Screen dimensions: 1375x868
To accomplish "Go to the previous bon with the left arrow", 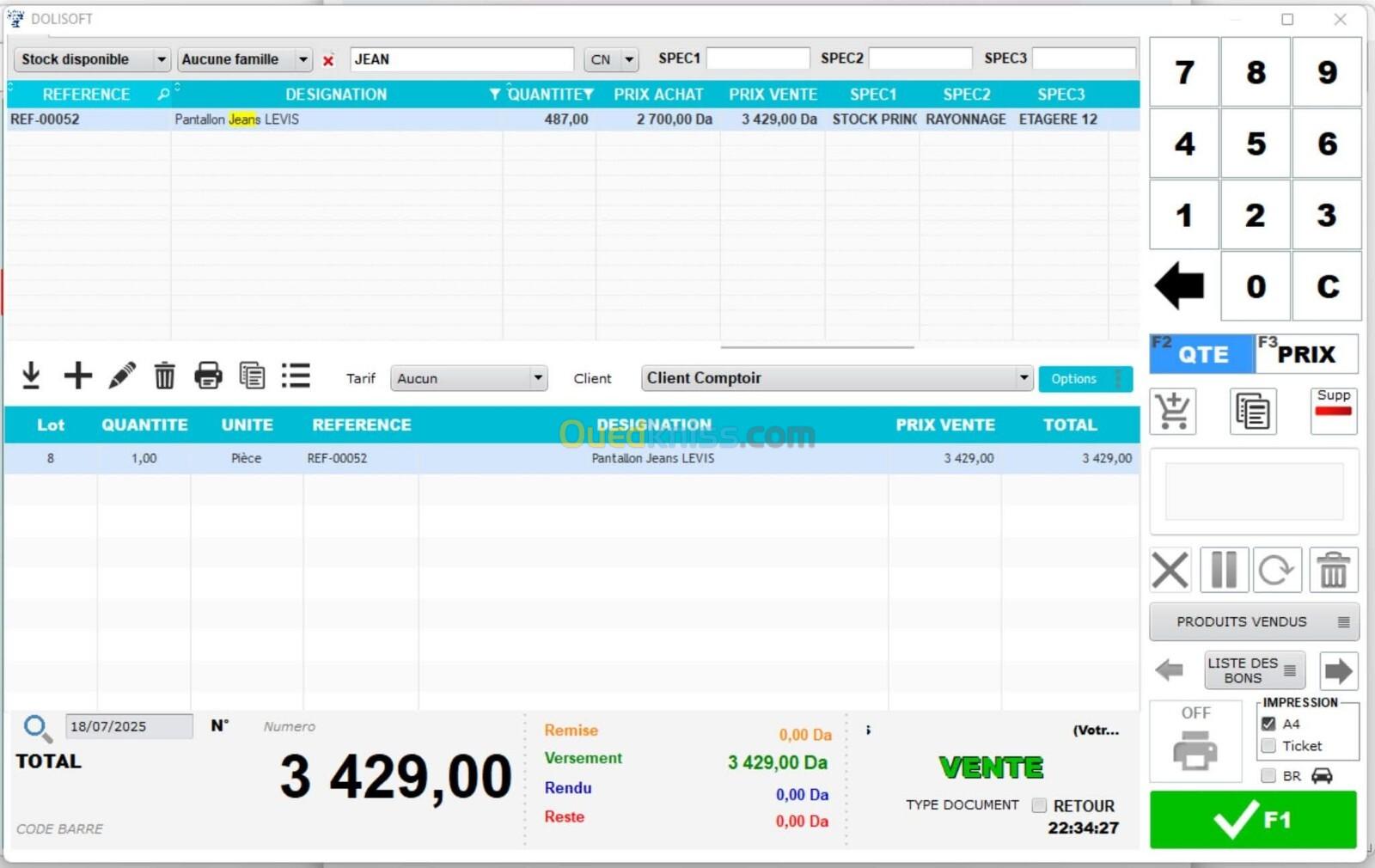I will tap(1170, 670).
